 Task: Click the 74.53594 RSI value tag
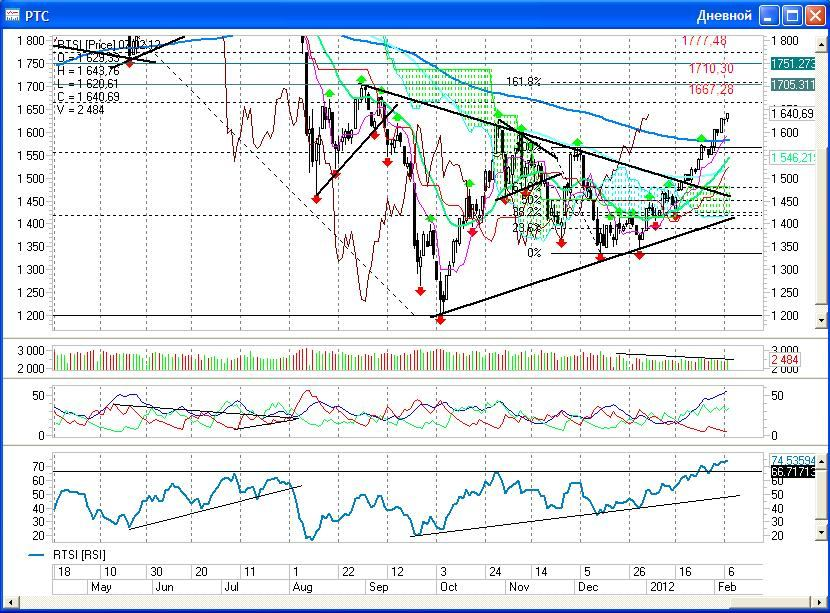tap(793, 460)
